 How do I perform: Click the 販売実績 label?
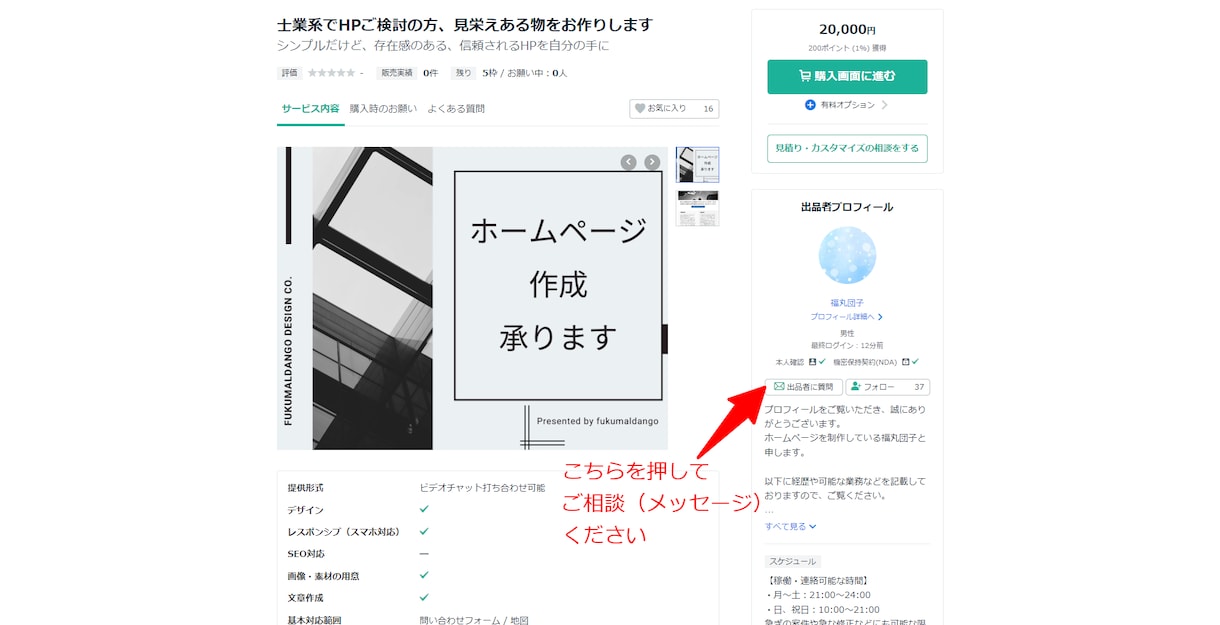396,73
